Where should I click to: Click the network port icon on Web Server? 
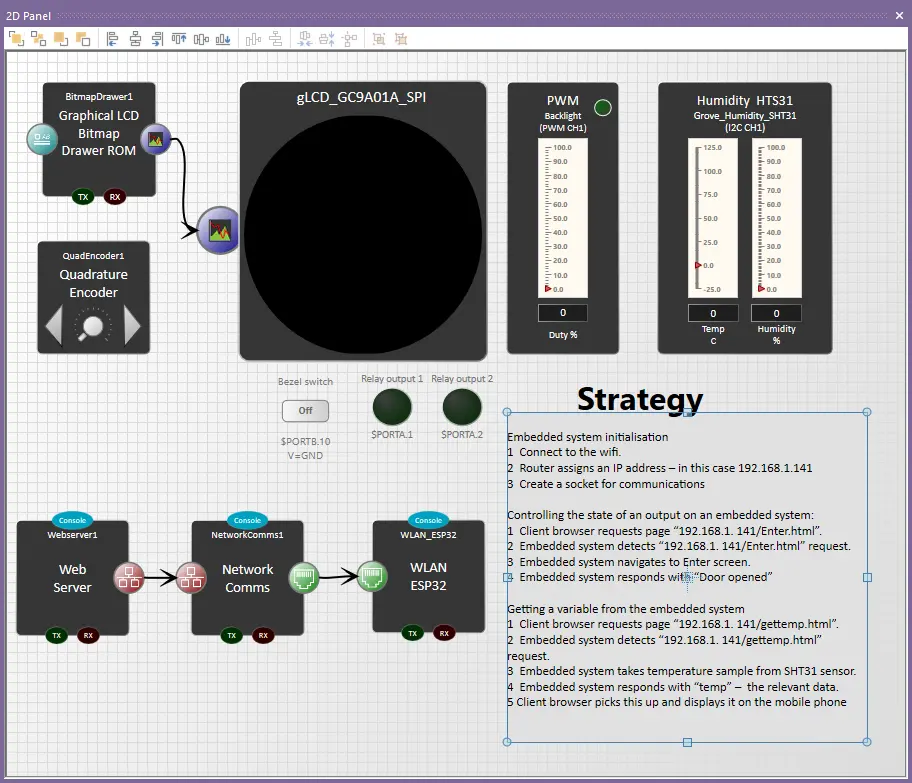[128, 576]
